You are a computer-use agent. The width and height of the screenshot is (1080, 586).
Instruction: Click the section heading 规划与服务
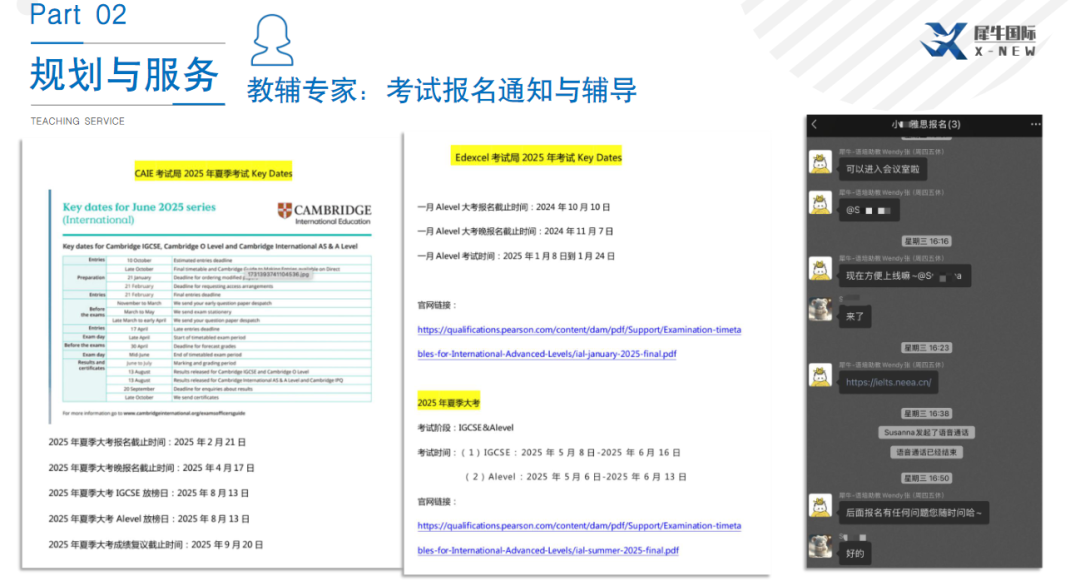[125, 74]
